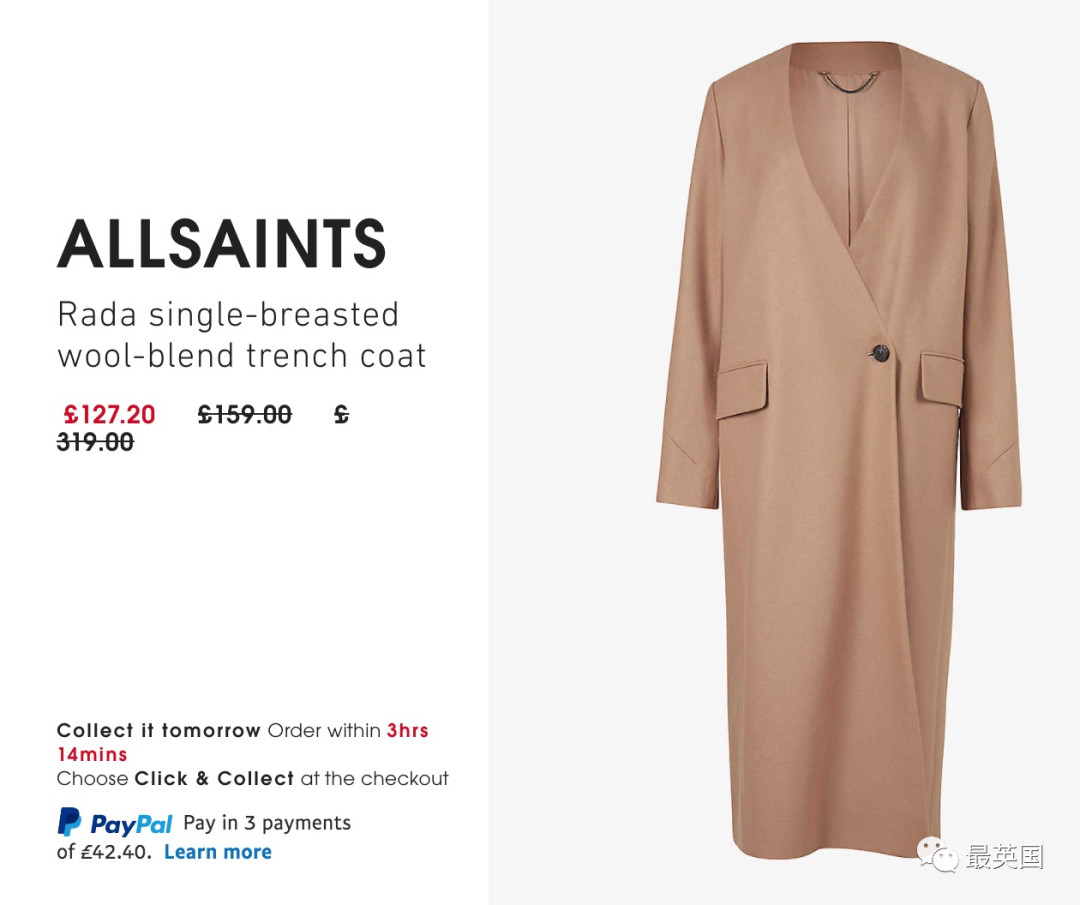Click the red 3hrs countdown text

(408, 730)
